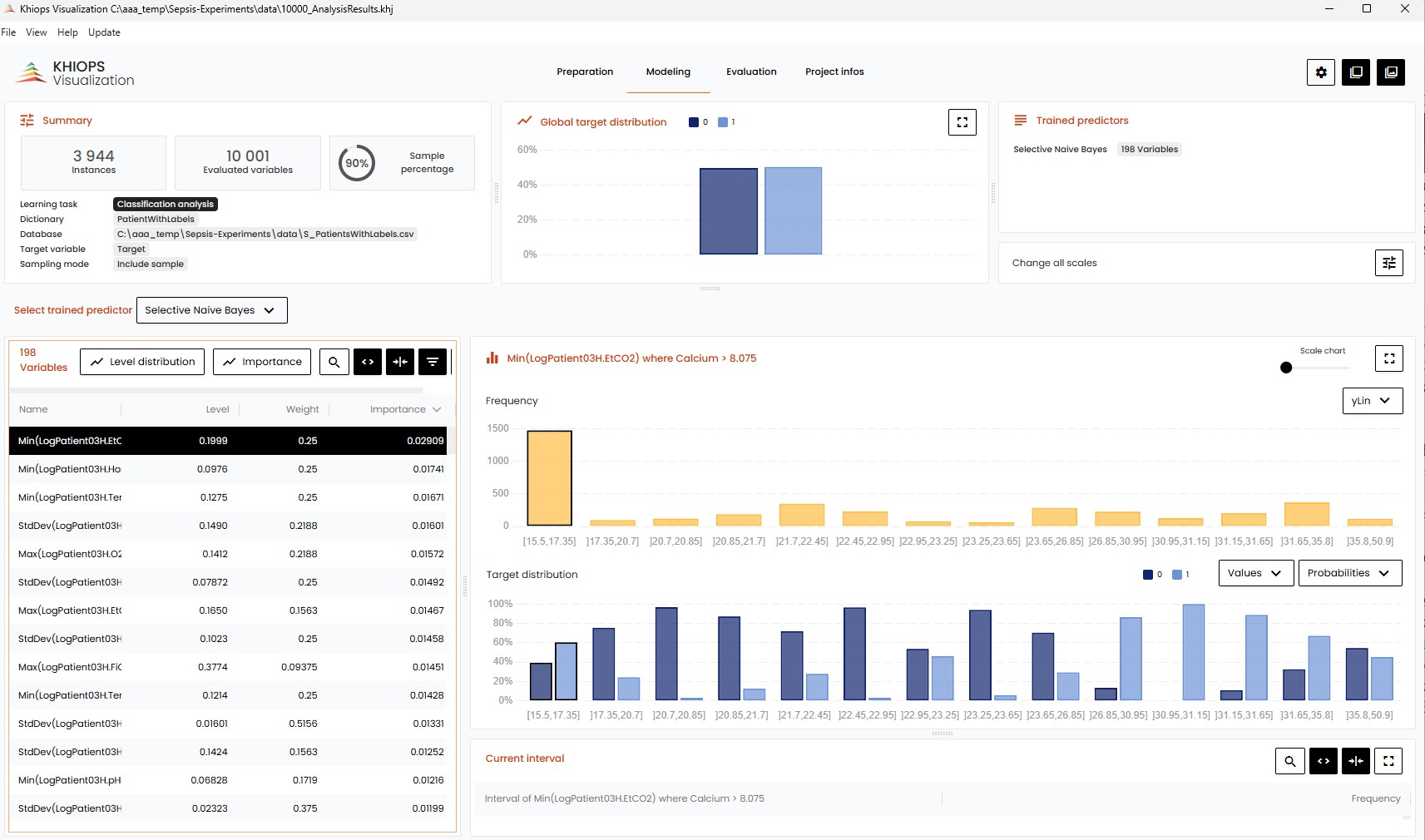This screenshot has height=840, width=1425.
Task: Open Change all scales settings icon
Action: (1388, 263)
